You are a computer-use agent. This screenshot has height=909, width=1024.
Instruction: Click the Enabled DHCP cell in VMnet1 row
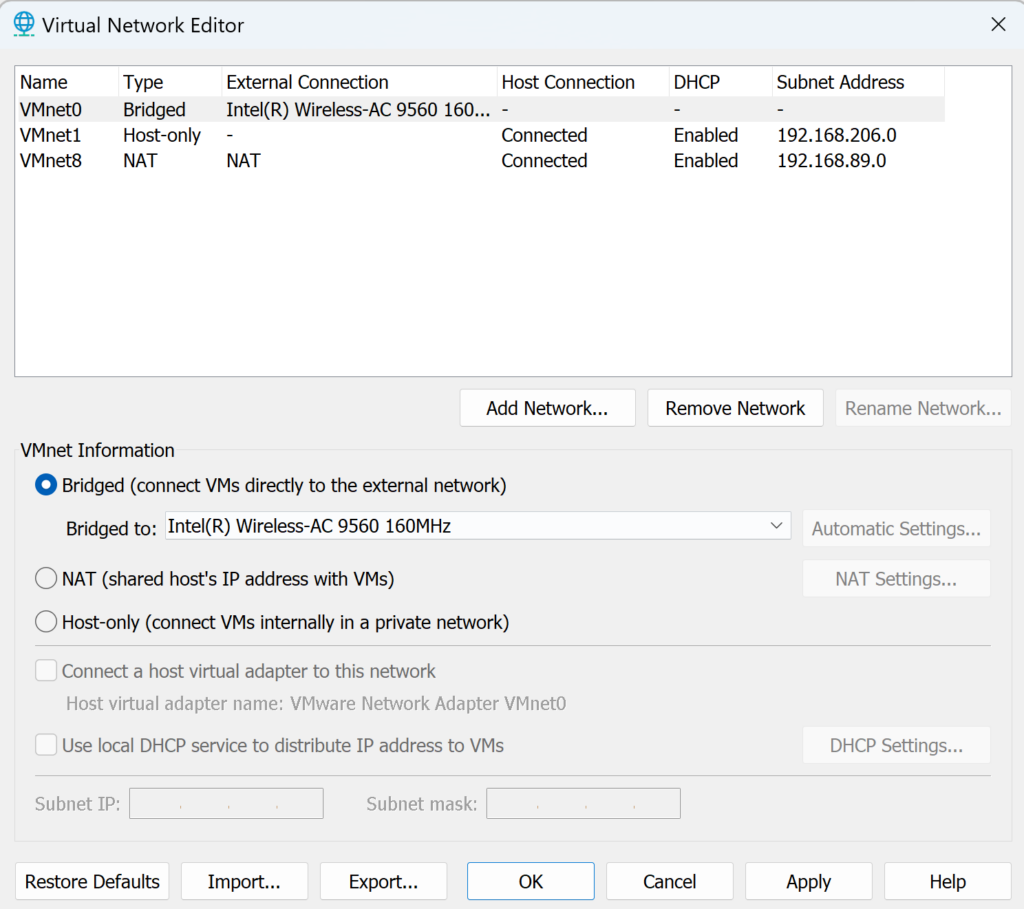pyautogui.click(x=706, y=135)
